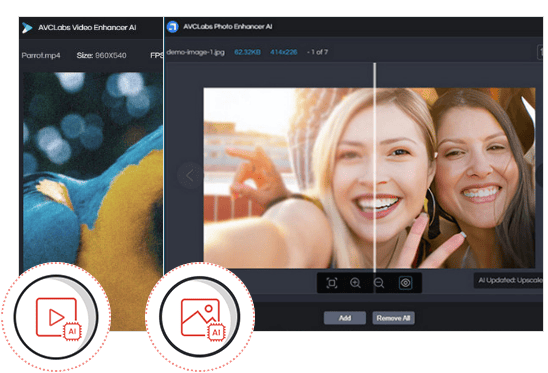The height and width of the screenshot is (373, 548).
Task: Click the 414x226 resolution text
Action: pos(283,52)
